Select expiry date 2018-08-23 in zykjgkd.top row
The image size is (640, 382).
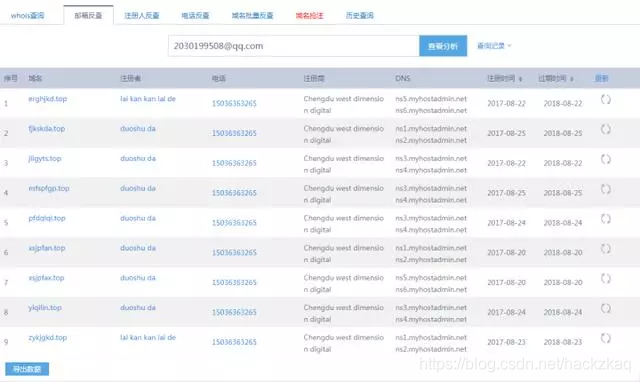click(x=563, y=342)
